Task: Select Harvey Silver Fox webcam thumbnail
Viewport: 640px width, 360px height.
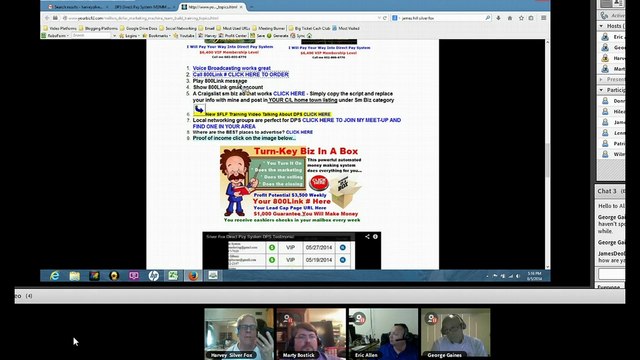Action: pos(239,334)
